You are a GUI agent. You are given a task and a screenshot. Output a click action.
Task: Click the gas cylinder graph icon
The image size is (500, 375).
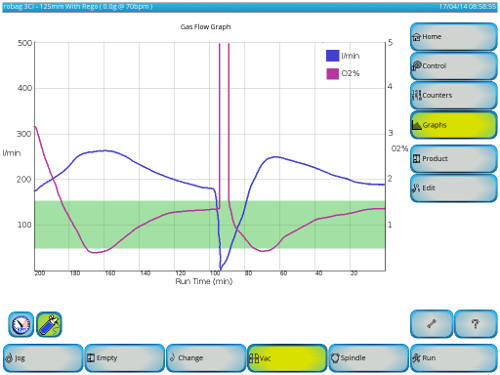point(49,324)
